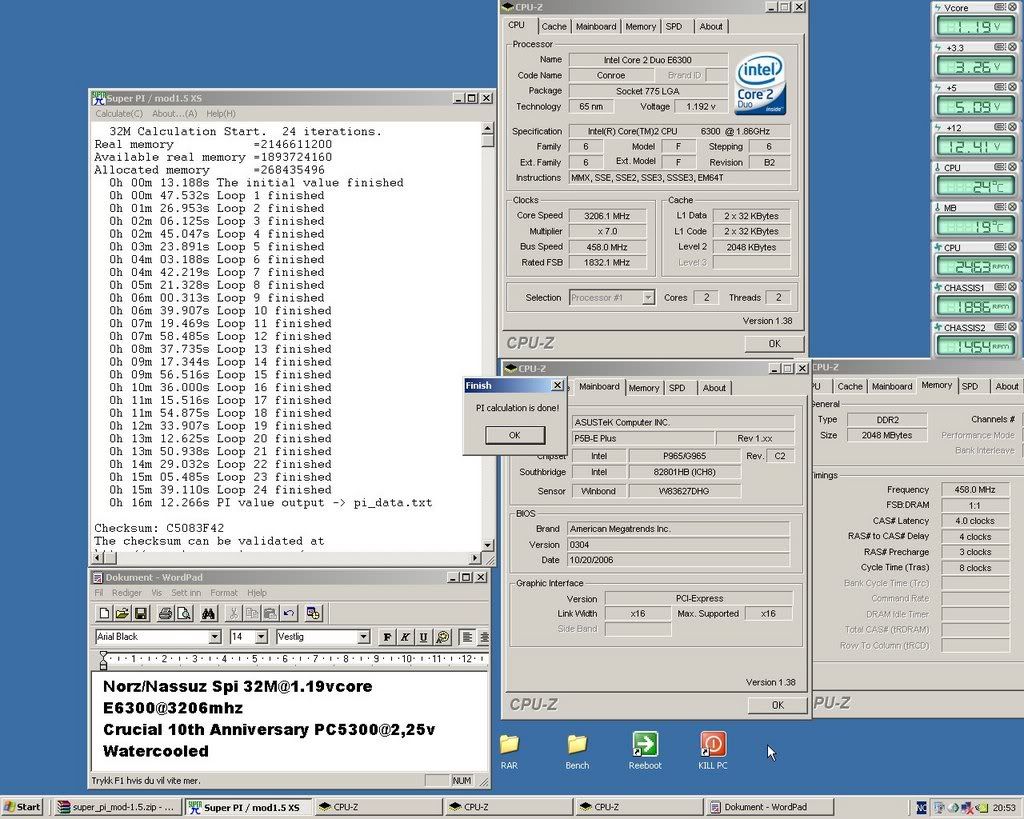Switch to Cache tab in CPU-Z processor window
Screen dimensions: 1024x819
point(554,27)
